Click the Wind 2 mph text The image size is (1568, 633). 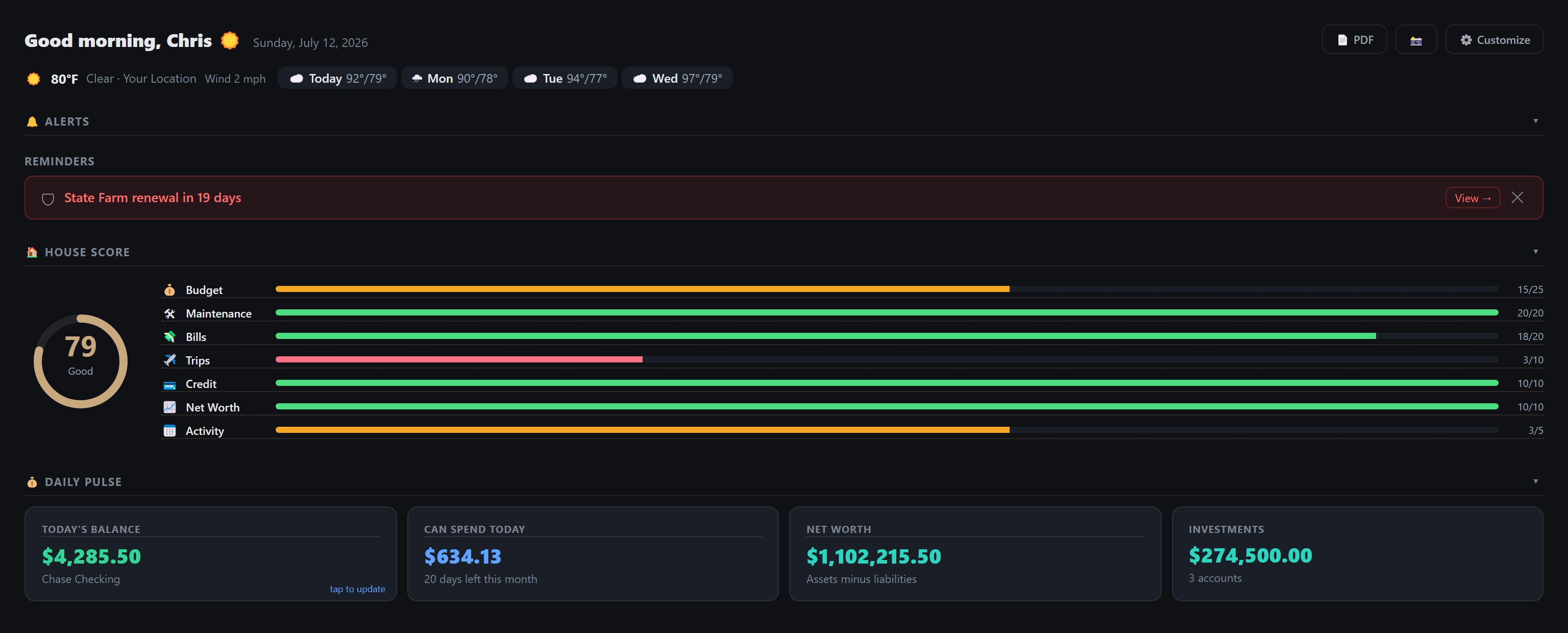[235, 79]
